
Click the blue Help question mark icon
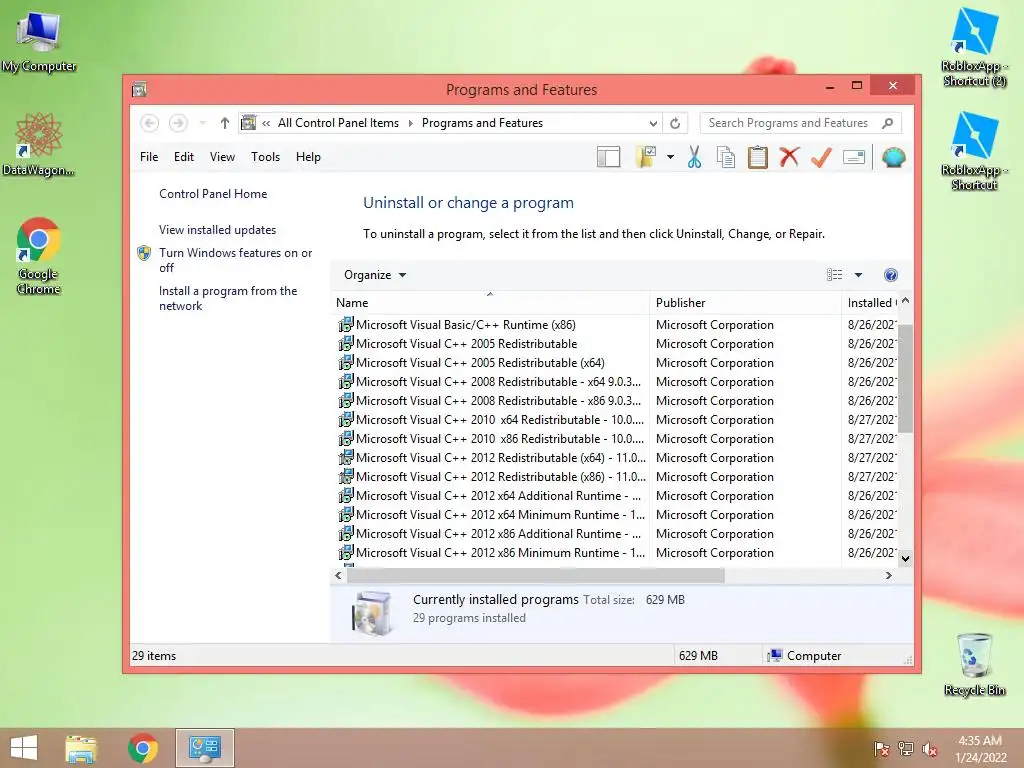click(x=890, y=275)
